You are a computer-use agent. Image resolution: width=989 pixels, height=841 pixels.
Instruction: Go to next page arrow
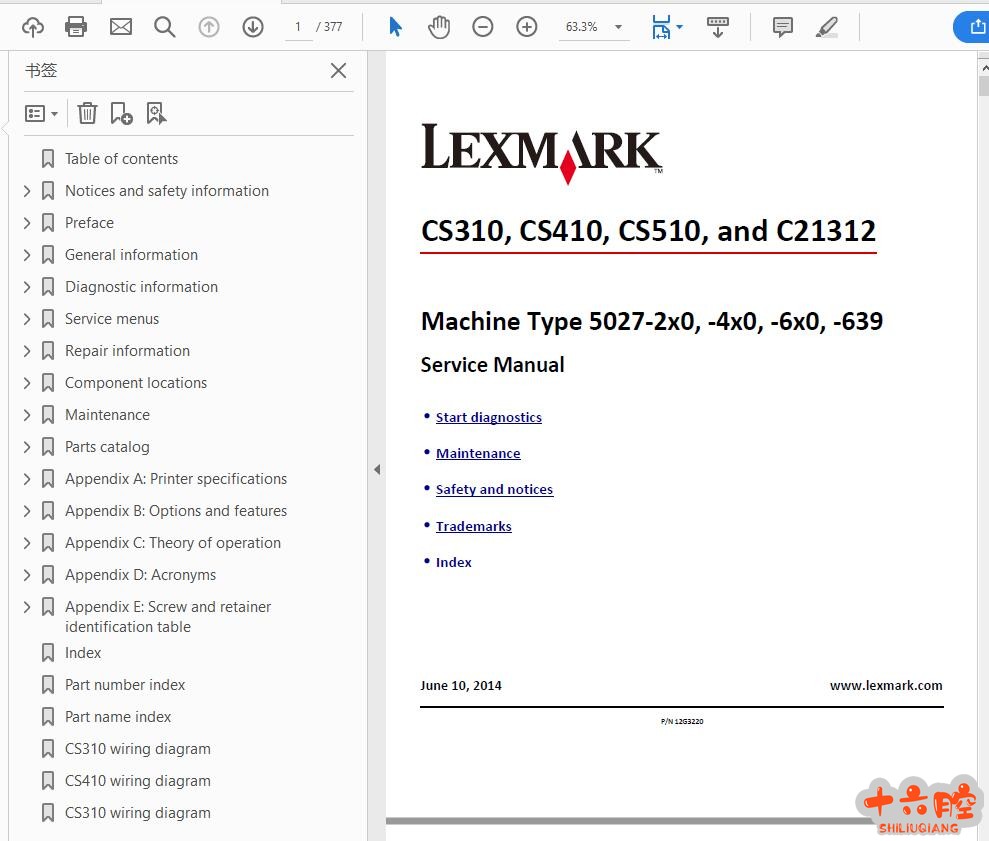[x=253, y=27]
